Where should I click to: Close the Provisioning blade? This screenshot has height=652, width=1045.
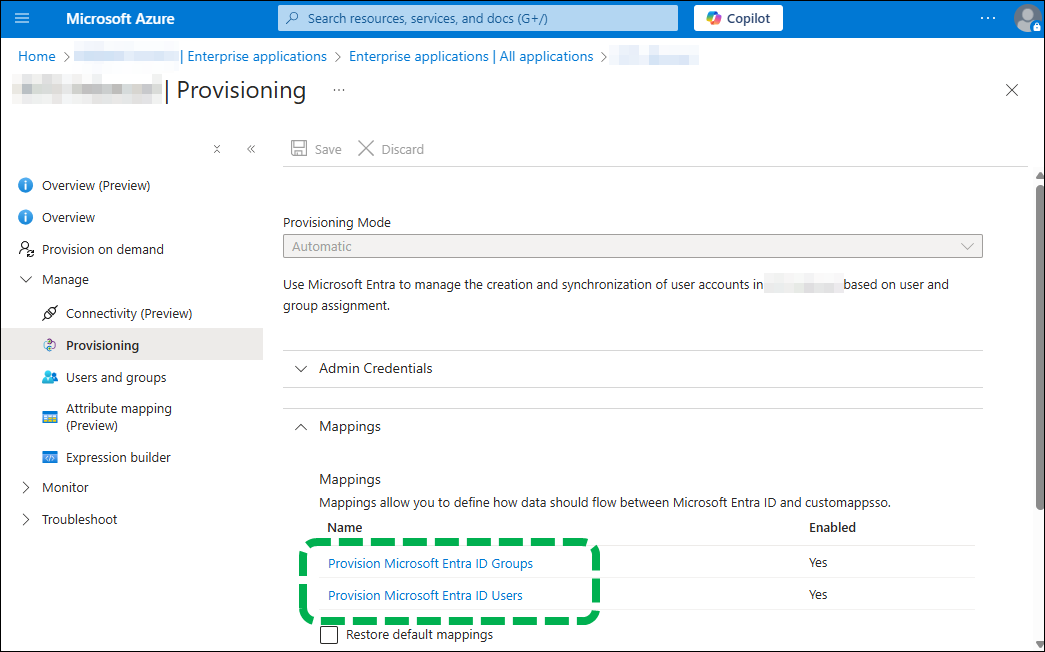(1012, 90)
